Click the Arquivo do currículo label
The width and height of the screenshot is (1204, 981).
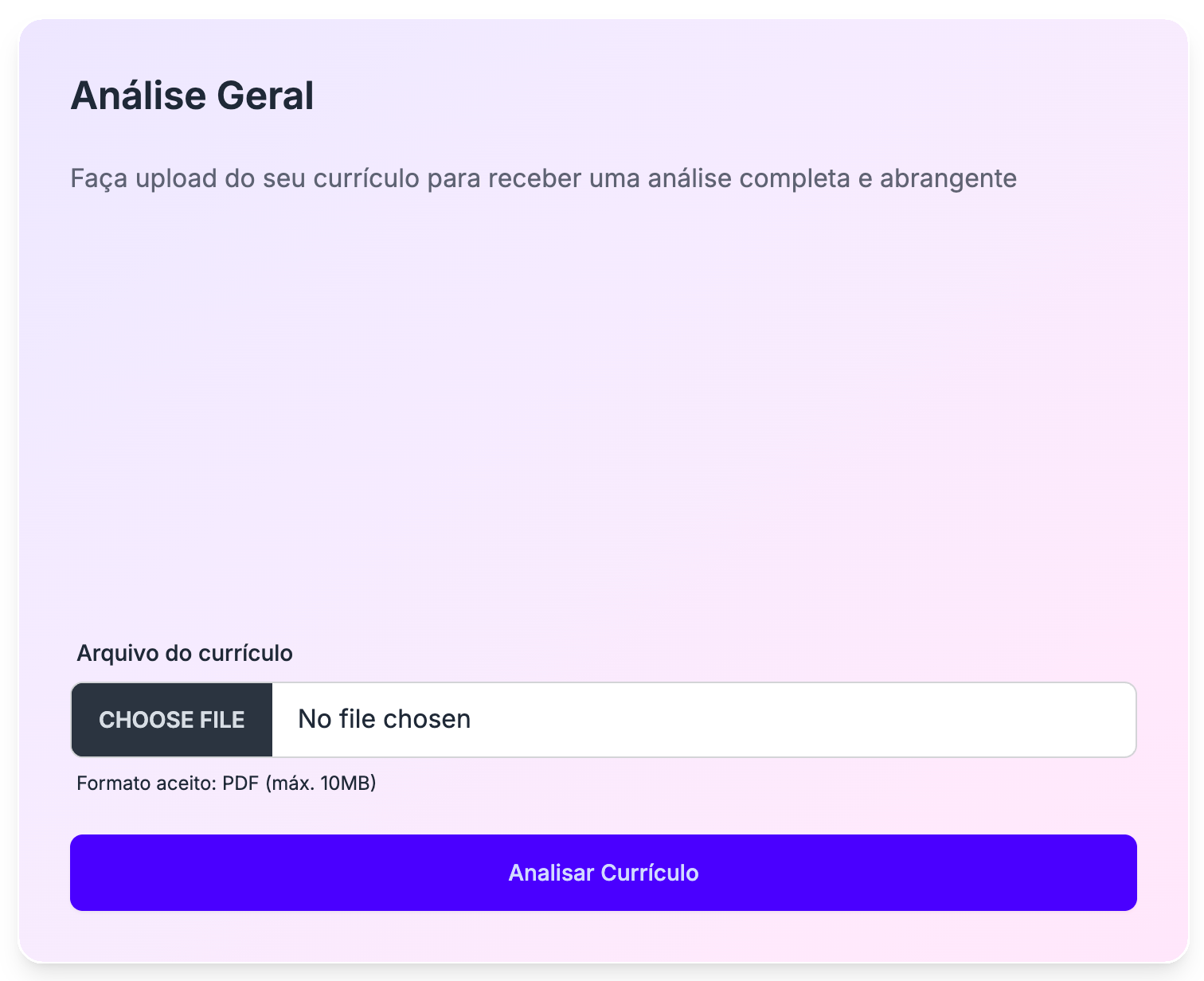(x=184, y=653)
